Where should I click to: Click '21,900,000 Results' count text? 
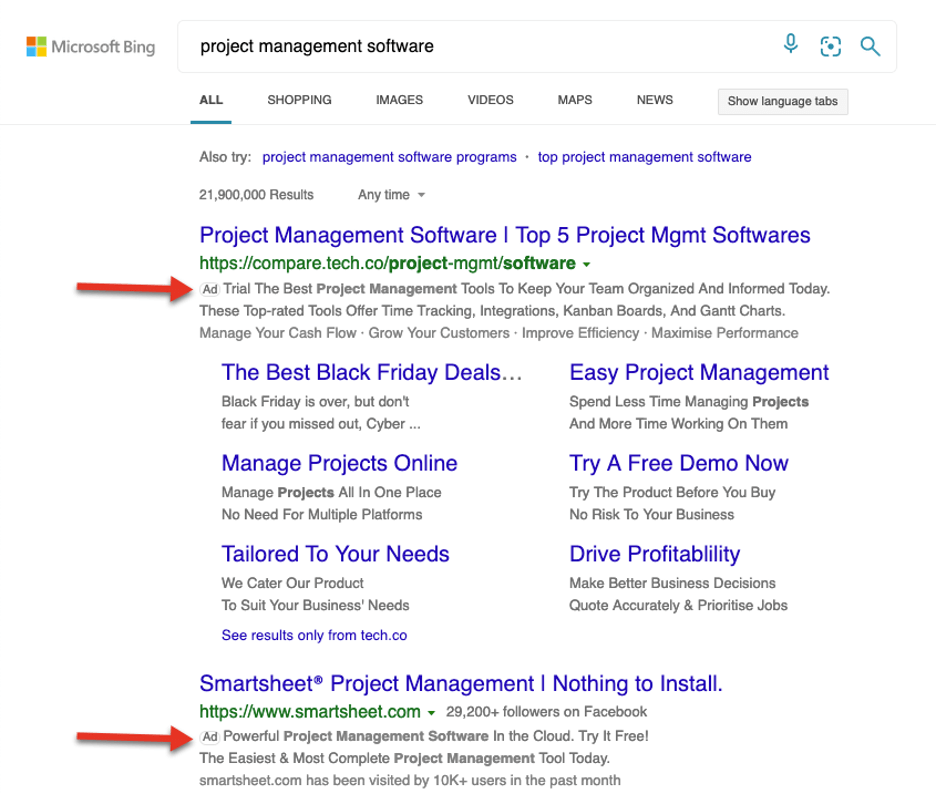(x=256, y=195)
